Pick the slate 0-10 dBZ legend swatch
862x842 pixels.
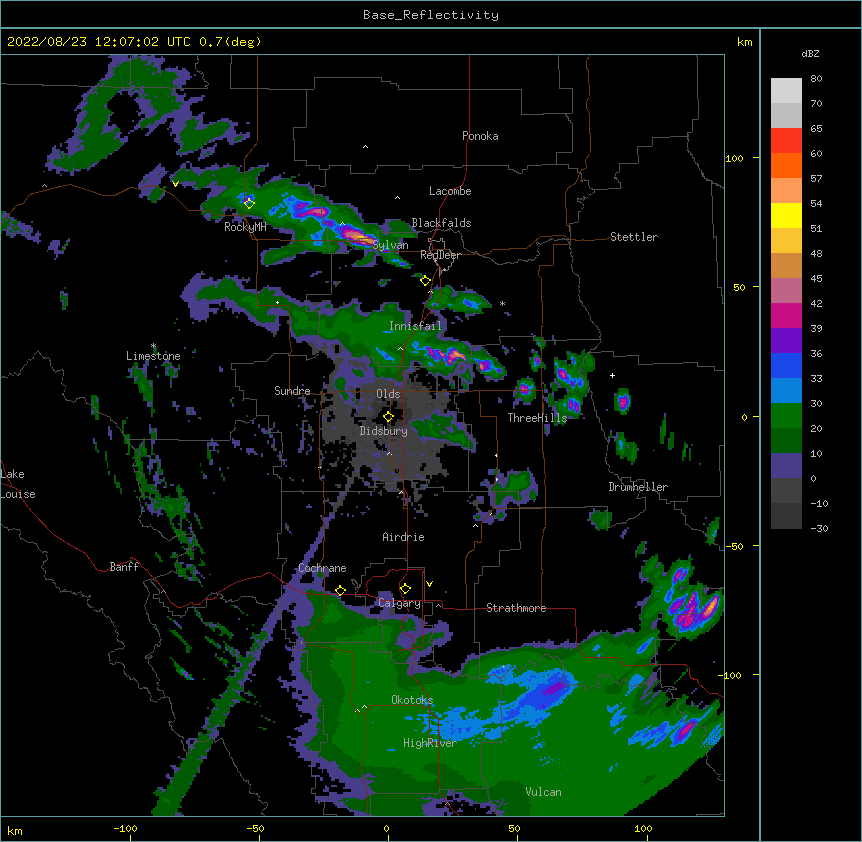[x=786, y=466]
